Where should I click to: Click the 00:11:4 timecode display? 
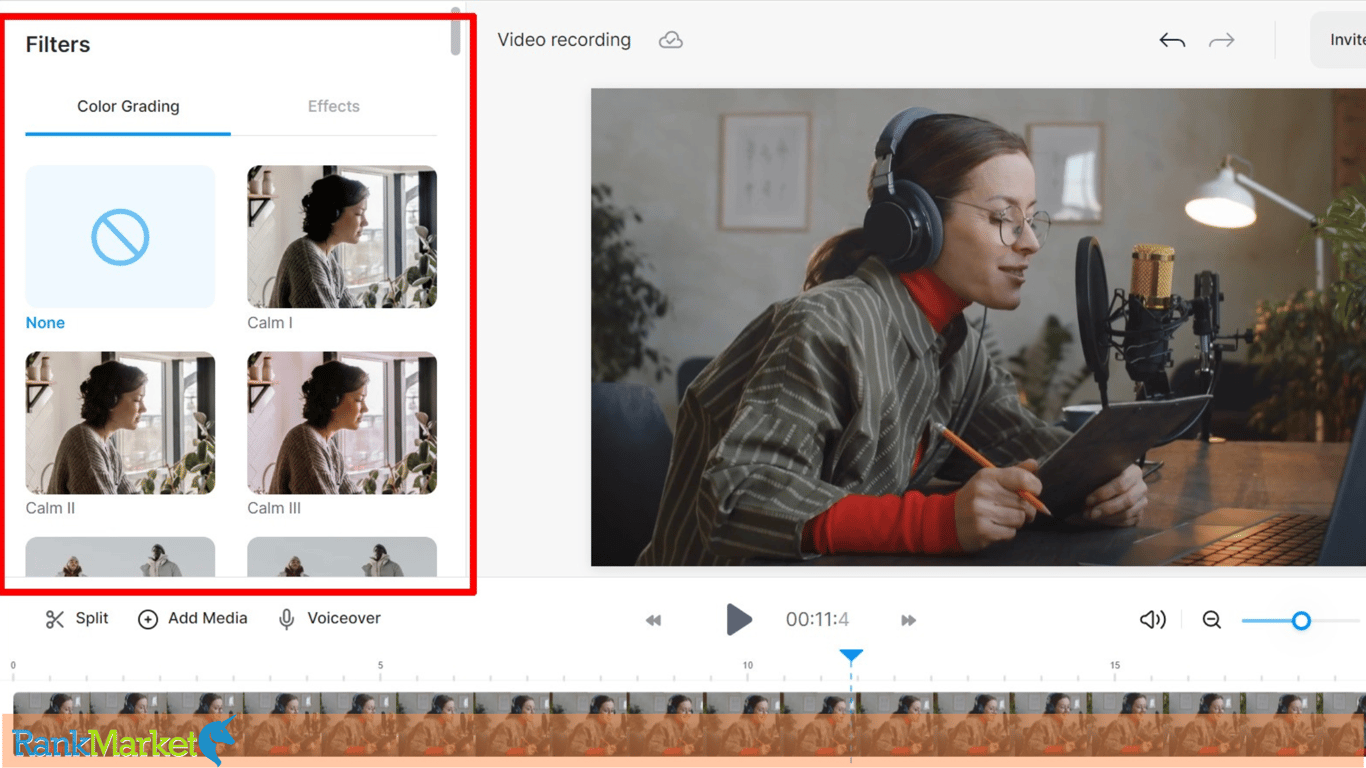(x=817, y=620)
